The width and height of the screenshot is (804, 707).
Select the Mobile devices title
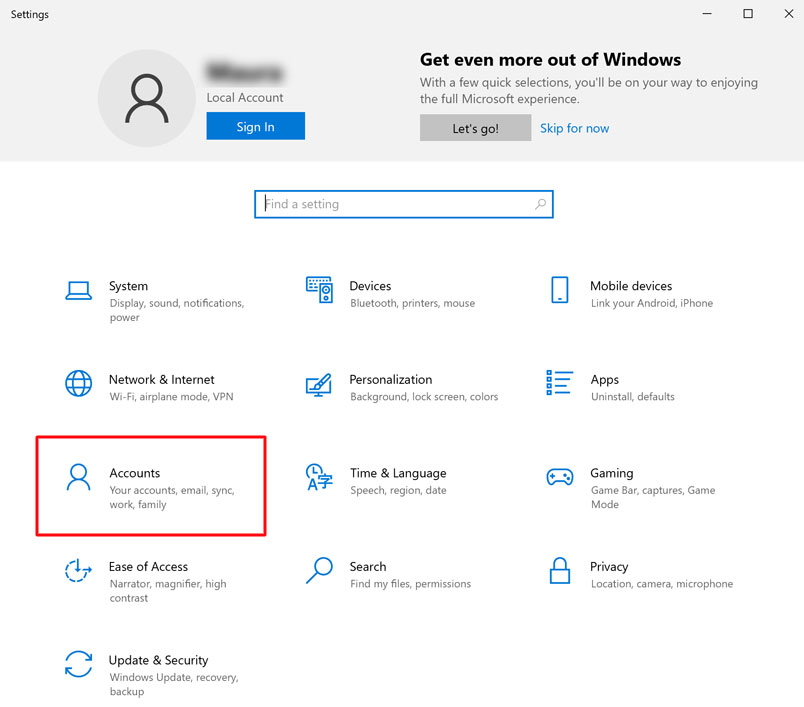click(x=631, y=286)
